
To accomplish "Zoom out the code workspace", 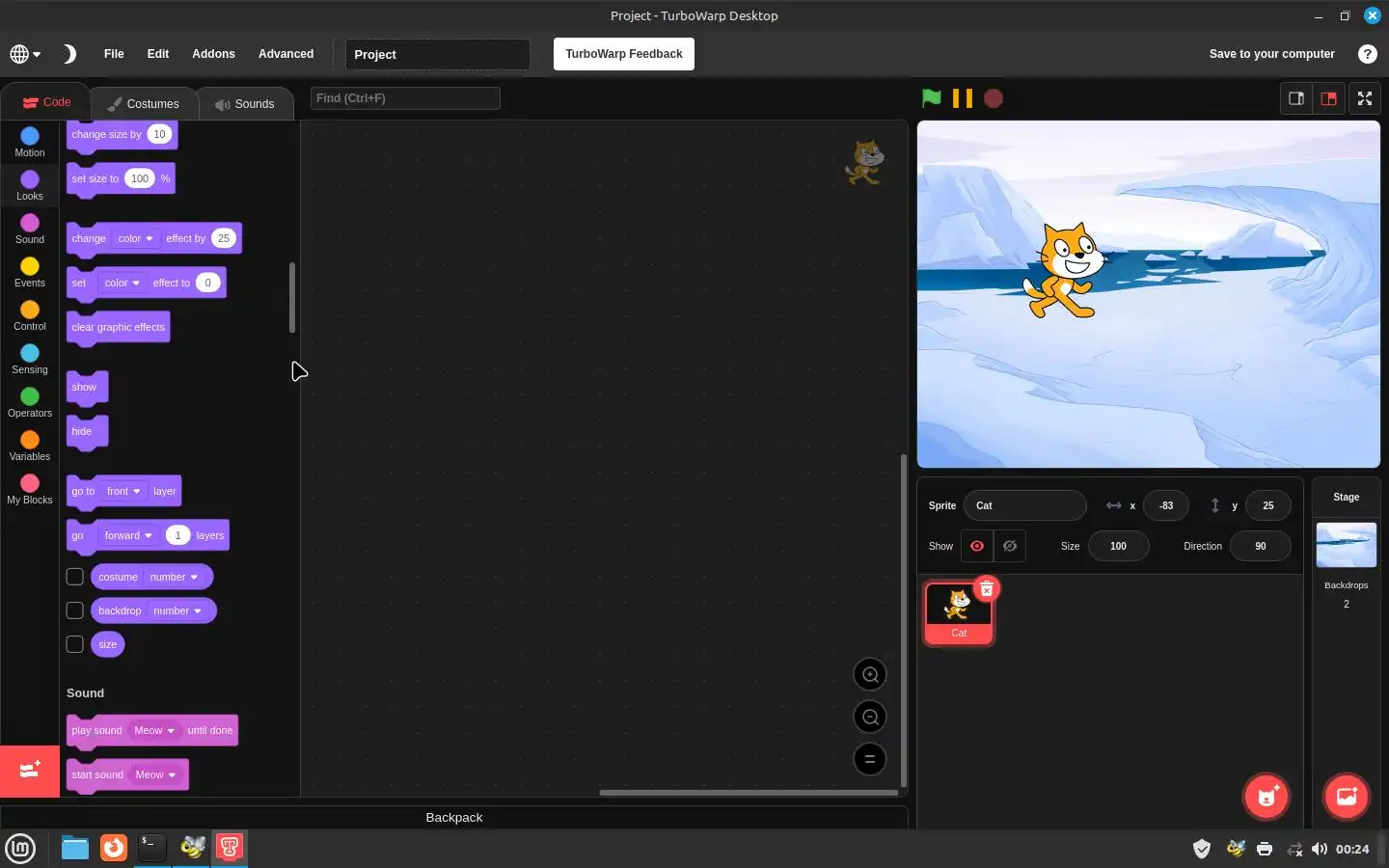I will (870, 717).
